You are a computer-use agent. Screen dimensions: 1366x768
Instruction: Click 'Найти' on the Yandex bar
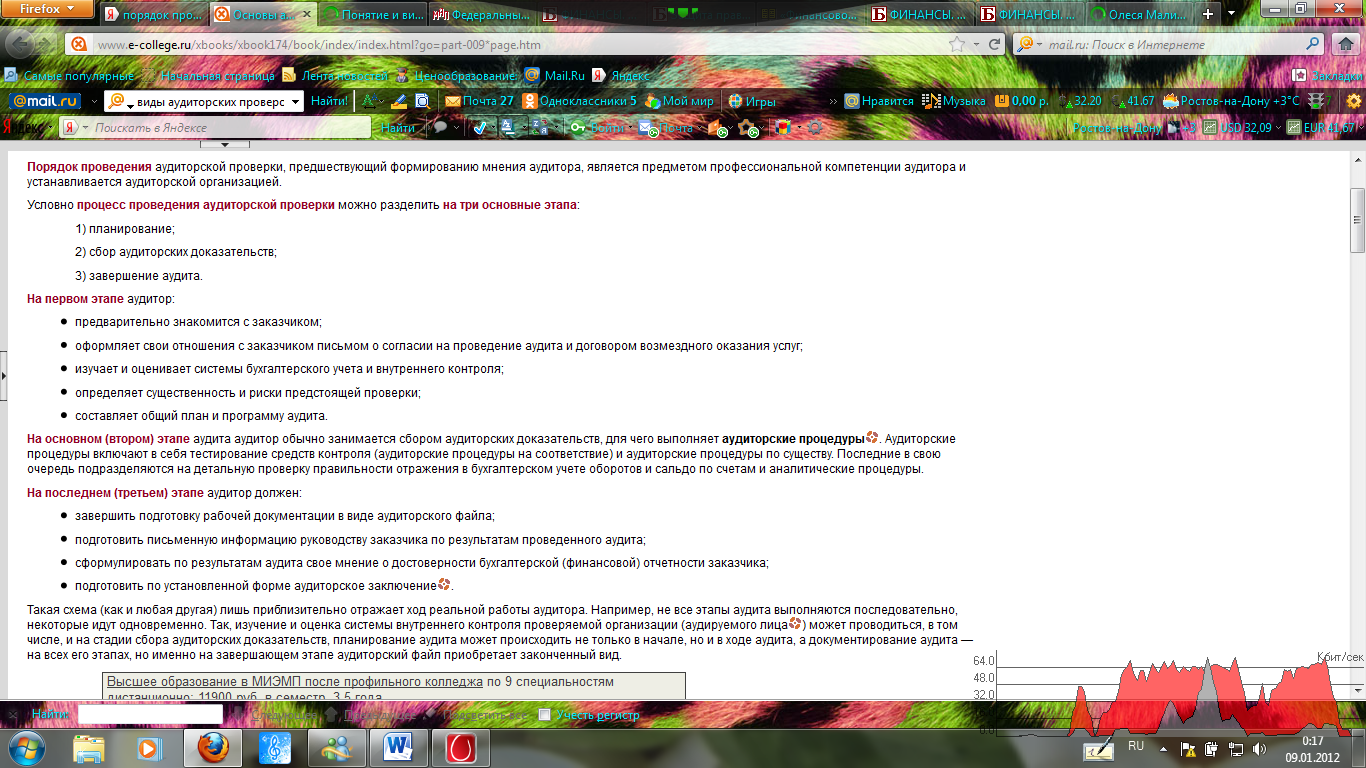point(398,128)
